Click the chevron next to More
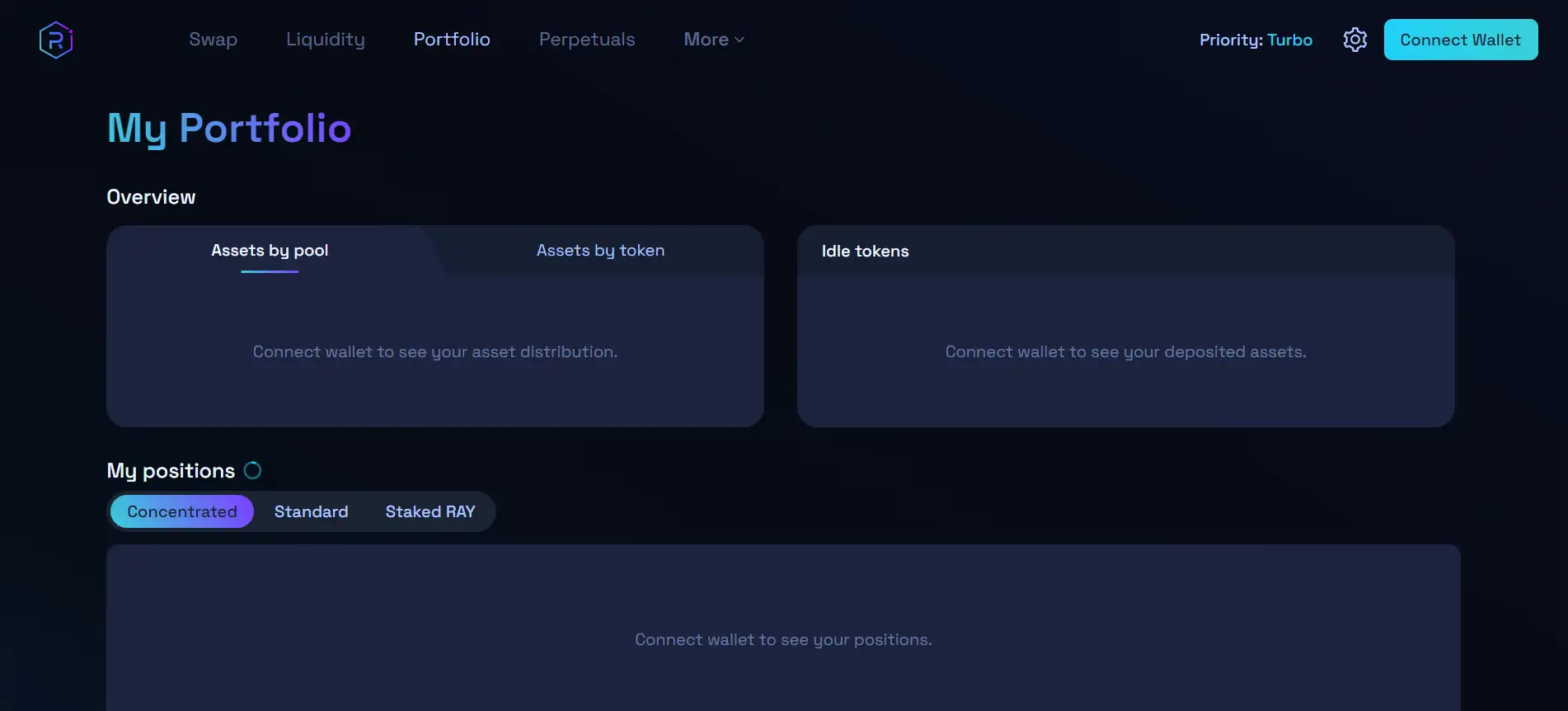The image size is (1568, 711). click(739, 40)
